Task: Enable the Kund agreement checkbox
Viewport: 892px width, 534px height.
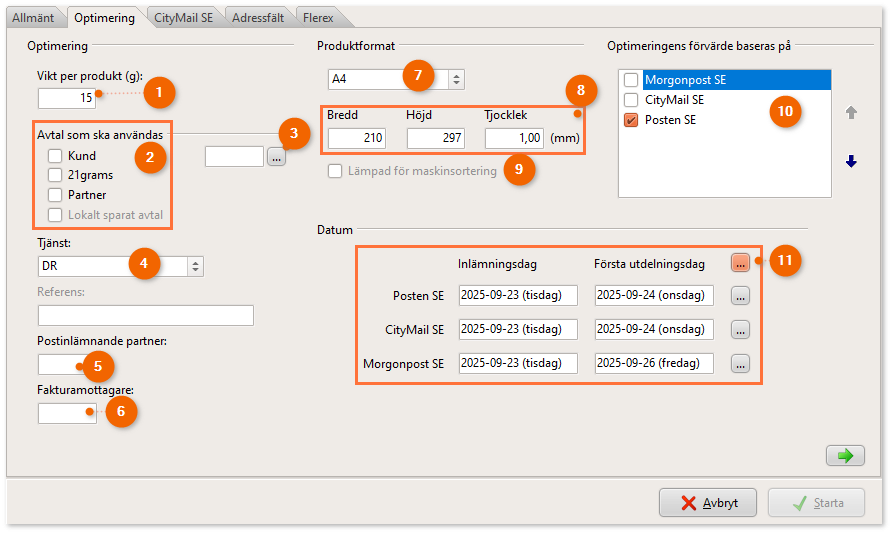Action: point(56,156)
